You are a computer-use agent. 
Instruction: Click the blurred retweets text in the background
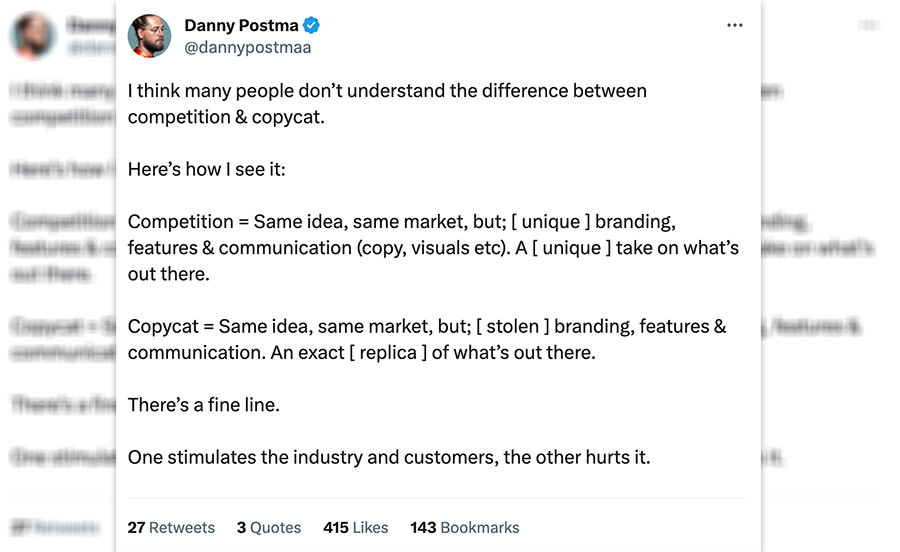[x=55, y=527]
